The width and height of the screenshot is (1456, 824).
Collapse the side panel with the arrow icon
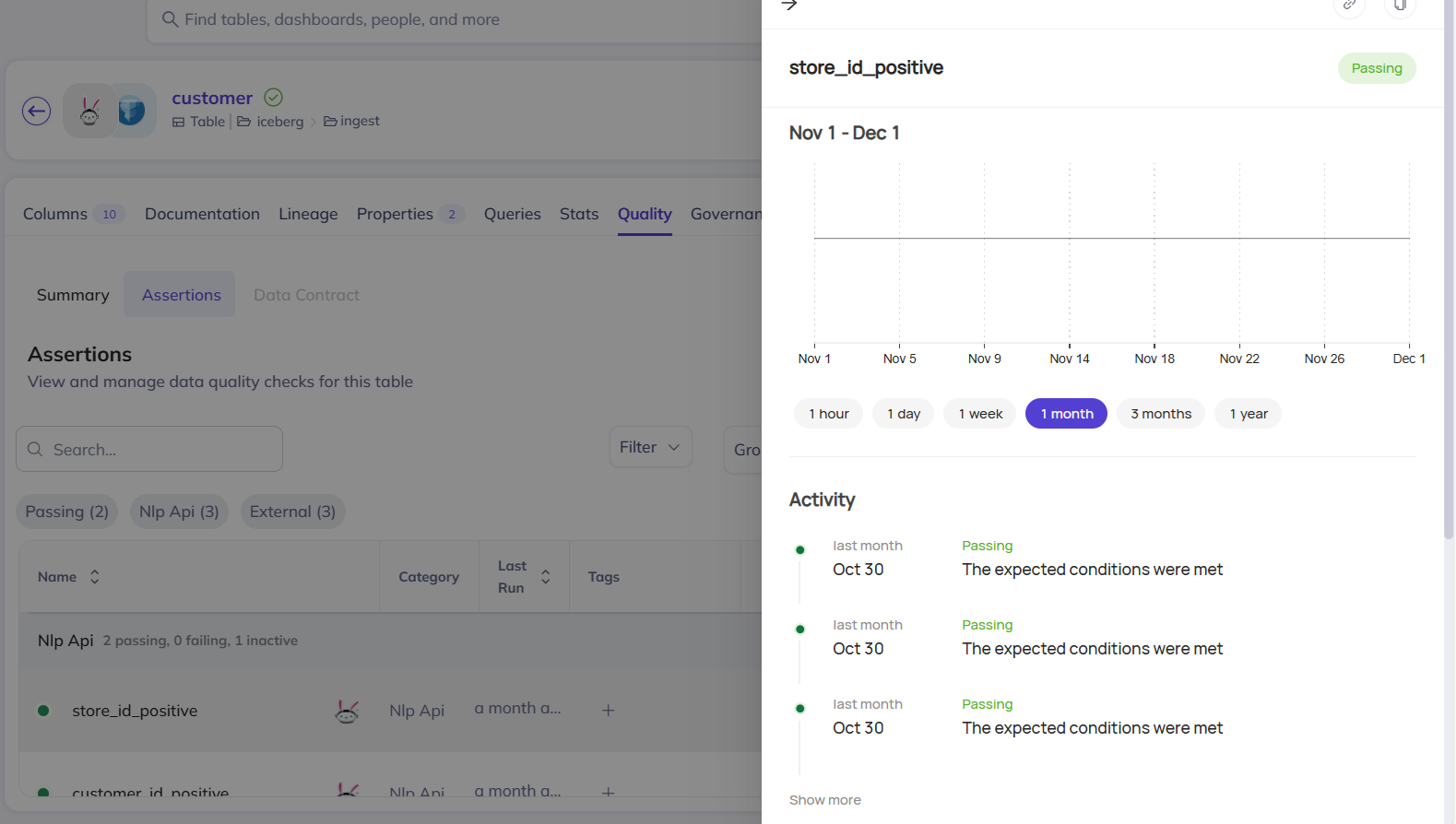(789, 5)
